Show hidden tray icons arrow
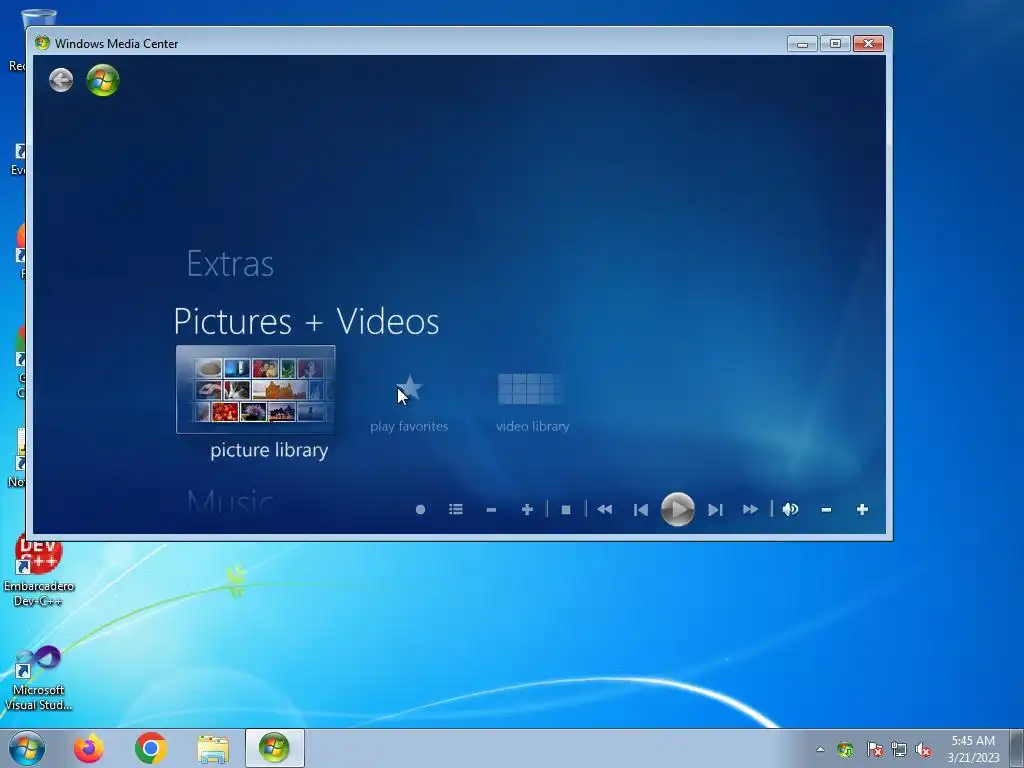 tap(820, 750)
